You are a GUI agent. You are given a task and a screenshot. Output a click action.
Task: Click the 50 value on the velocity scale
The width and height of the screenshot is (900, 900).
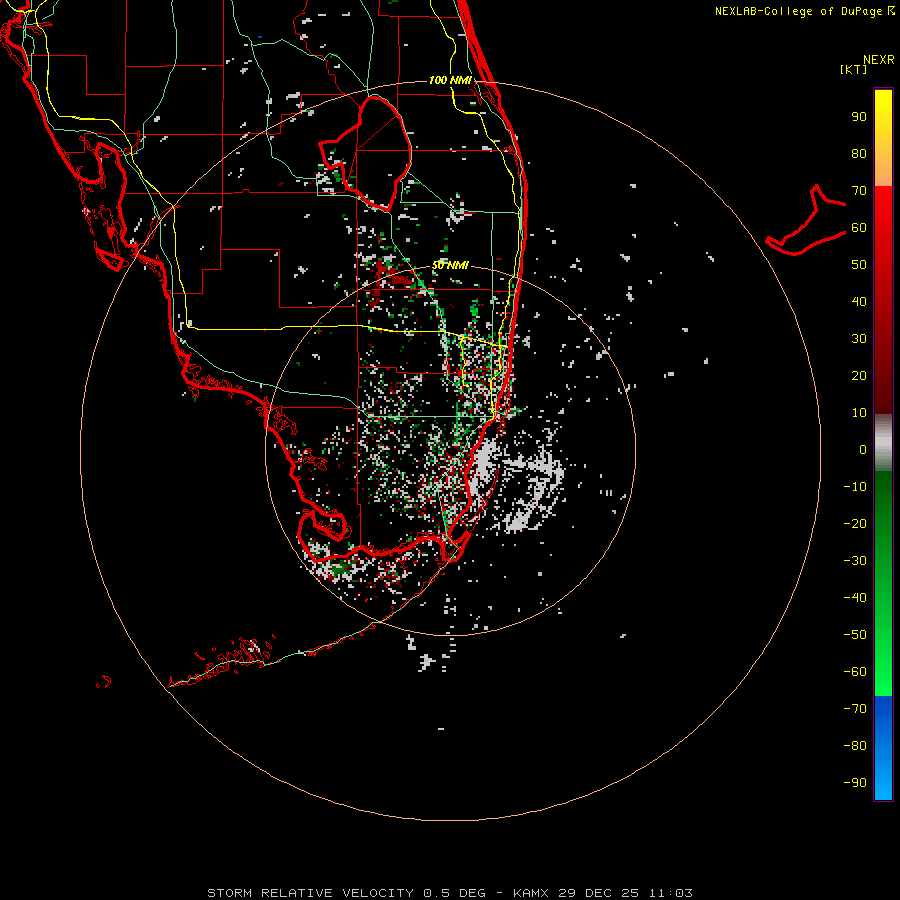click(859, 265)
